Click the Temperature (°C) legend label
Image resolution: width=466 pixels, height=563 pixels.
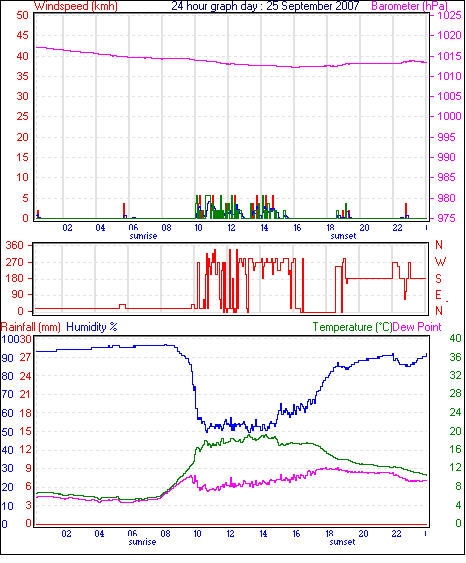[x=352, y=327]
